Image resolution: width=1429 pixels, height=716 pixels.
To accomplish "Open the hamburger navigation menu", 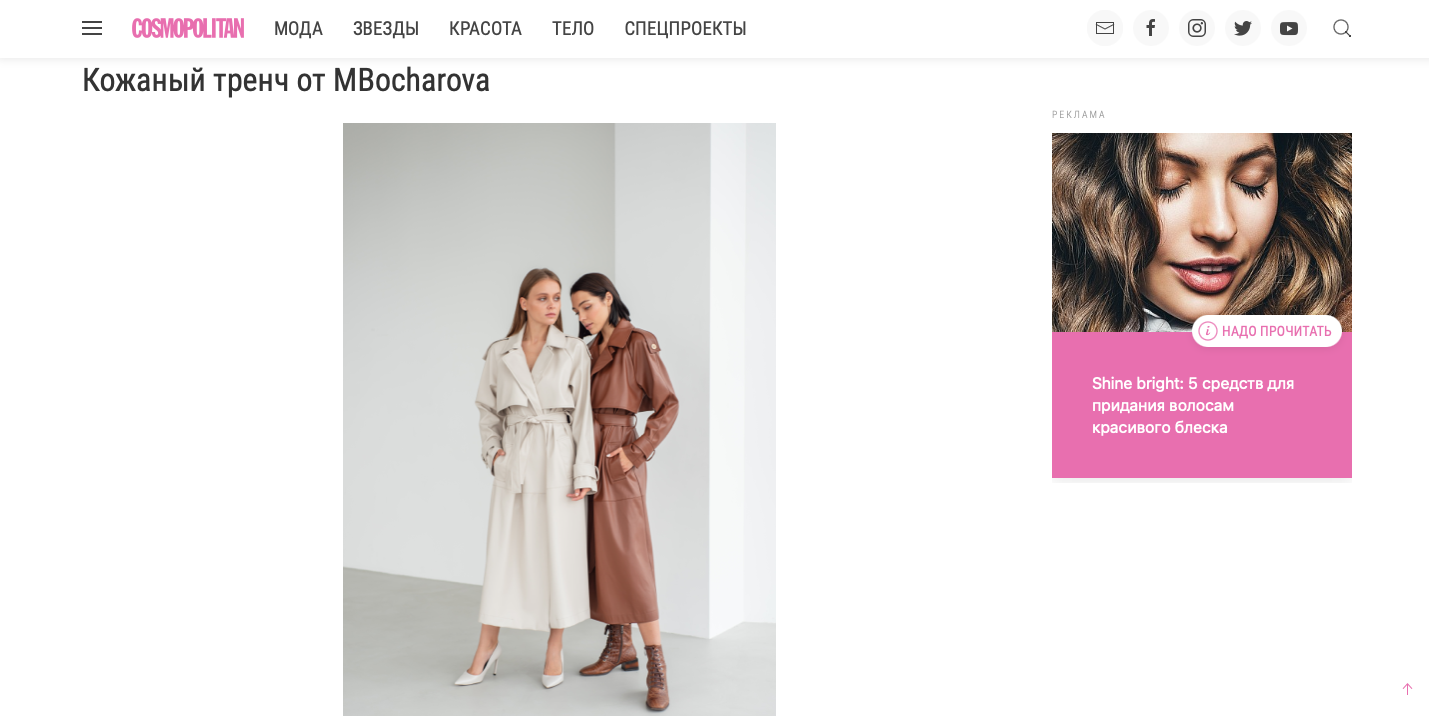I will [92, 28].
